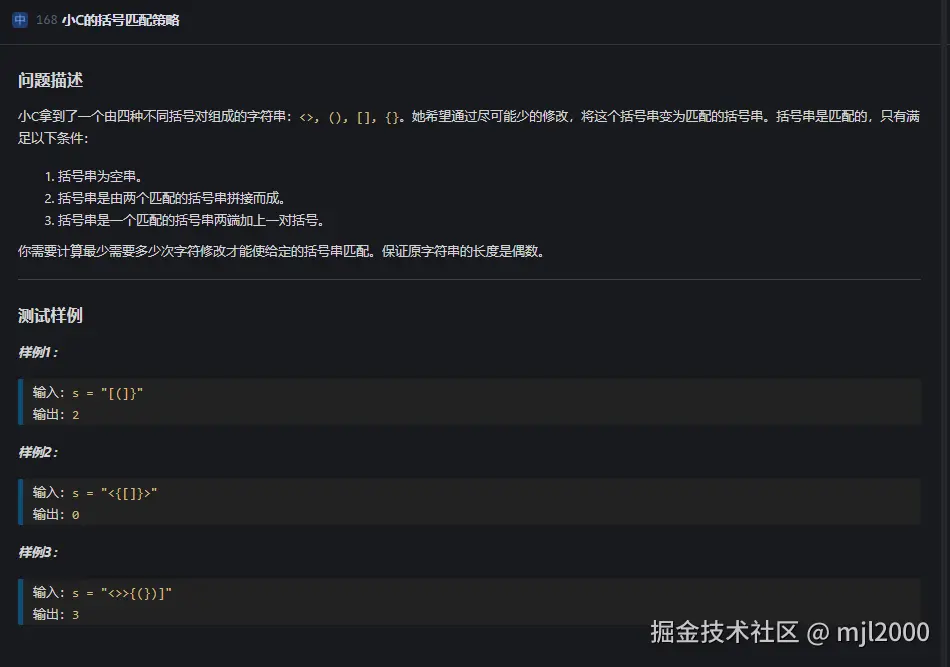Viewport: 950px width, 667px height.
Task: Click output value 3 in sample 3
Action: point(75,615)
